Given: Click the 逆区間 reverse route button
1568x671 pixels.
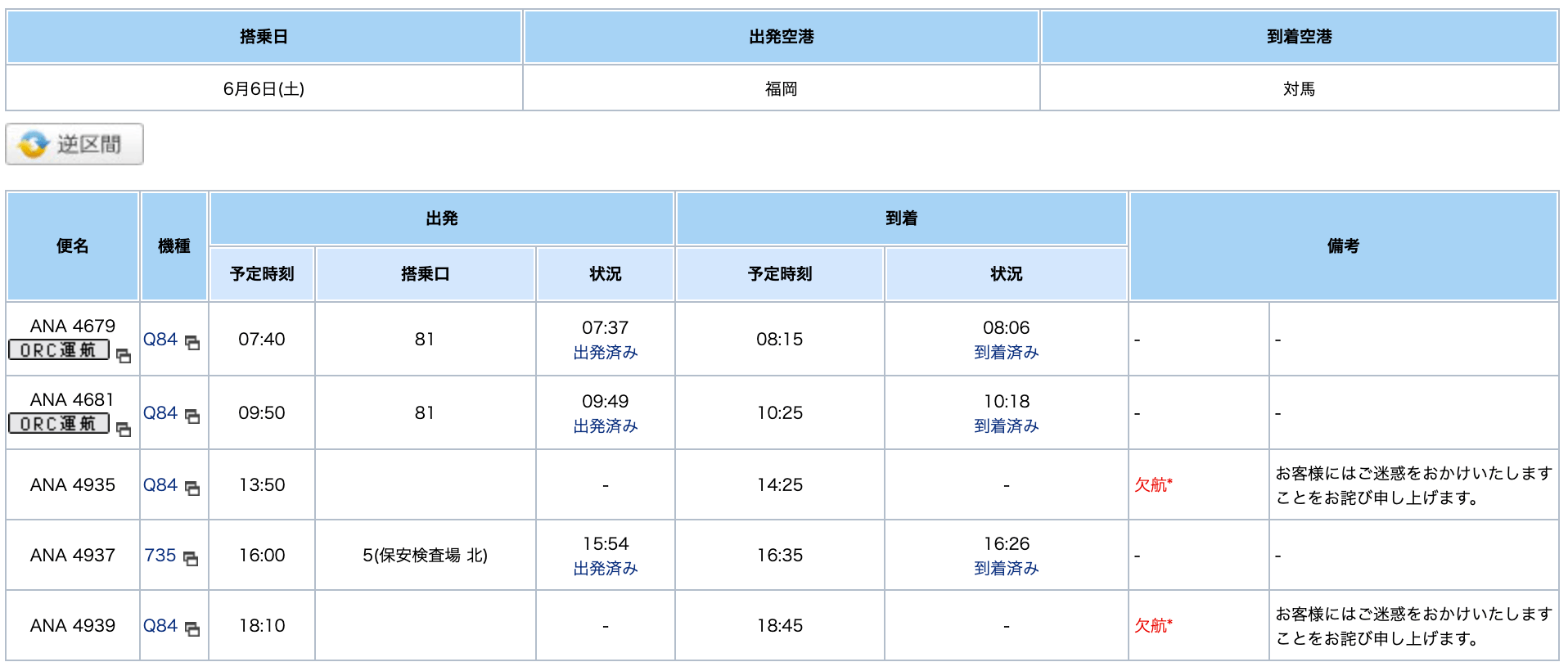Looking at the screenshot, I should [74, 144].
